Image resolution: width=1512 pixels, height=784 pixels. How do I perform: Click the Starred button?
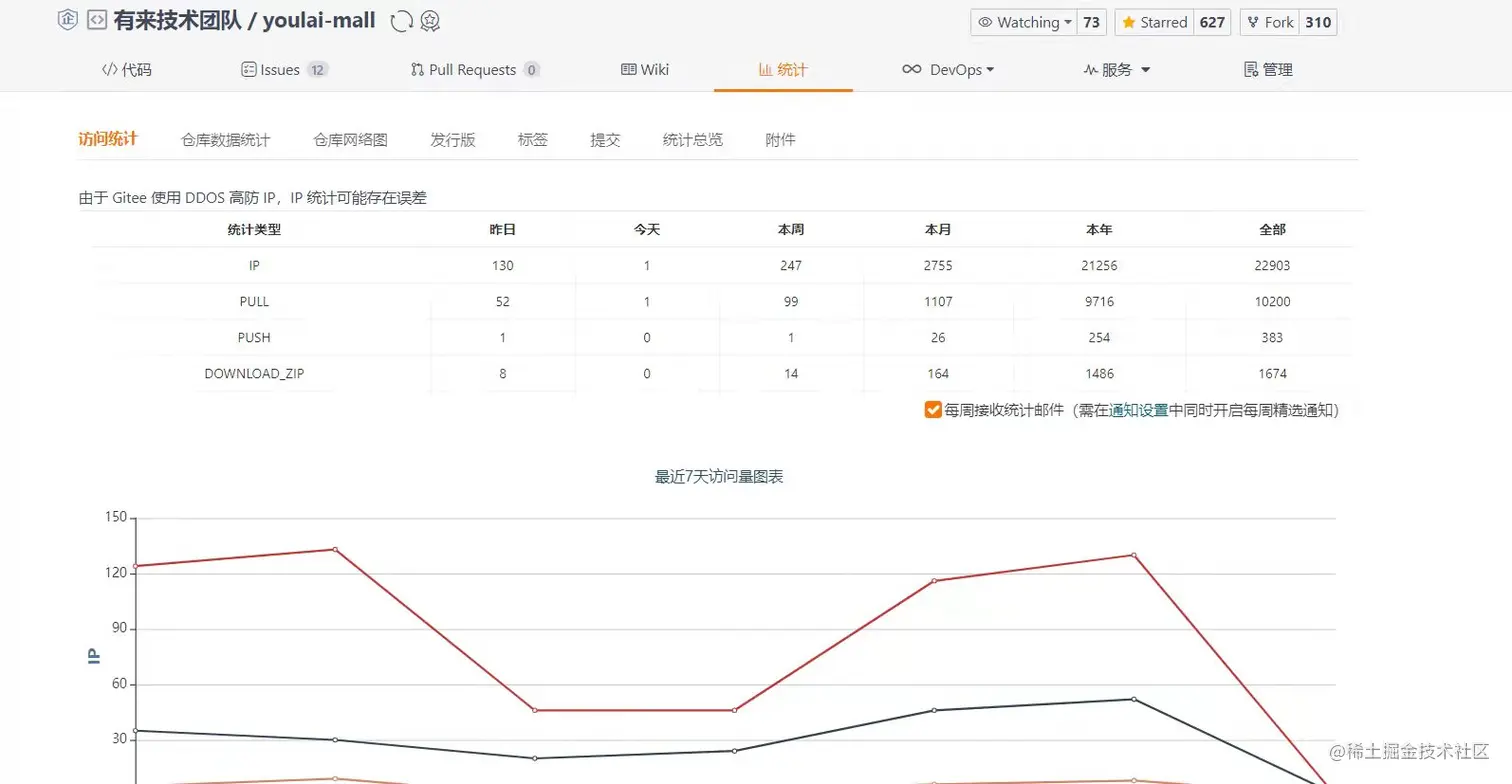pyautogui.click(x=1154, y=22)
